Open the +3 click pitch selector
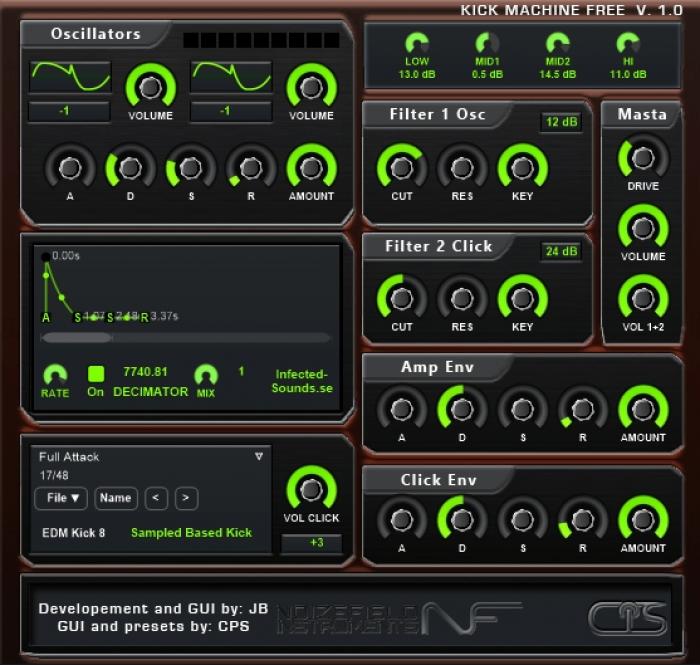Viewport: 700px width, 665px height. point(311,543)
